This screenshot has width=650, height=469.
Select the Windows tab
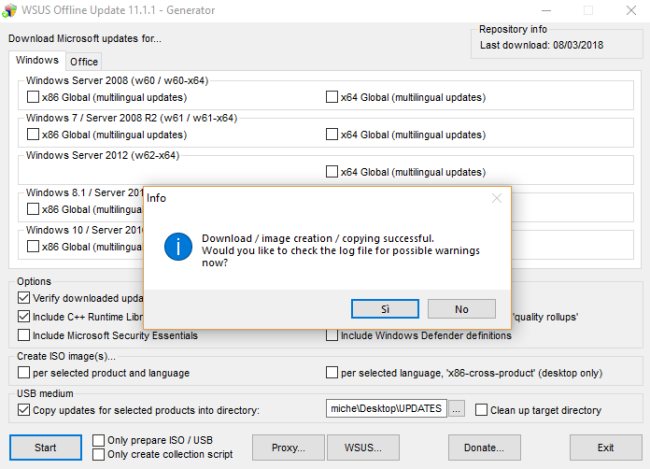[37, 60]
